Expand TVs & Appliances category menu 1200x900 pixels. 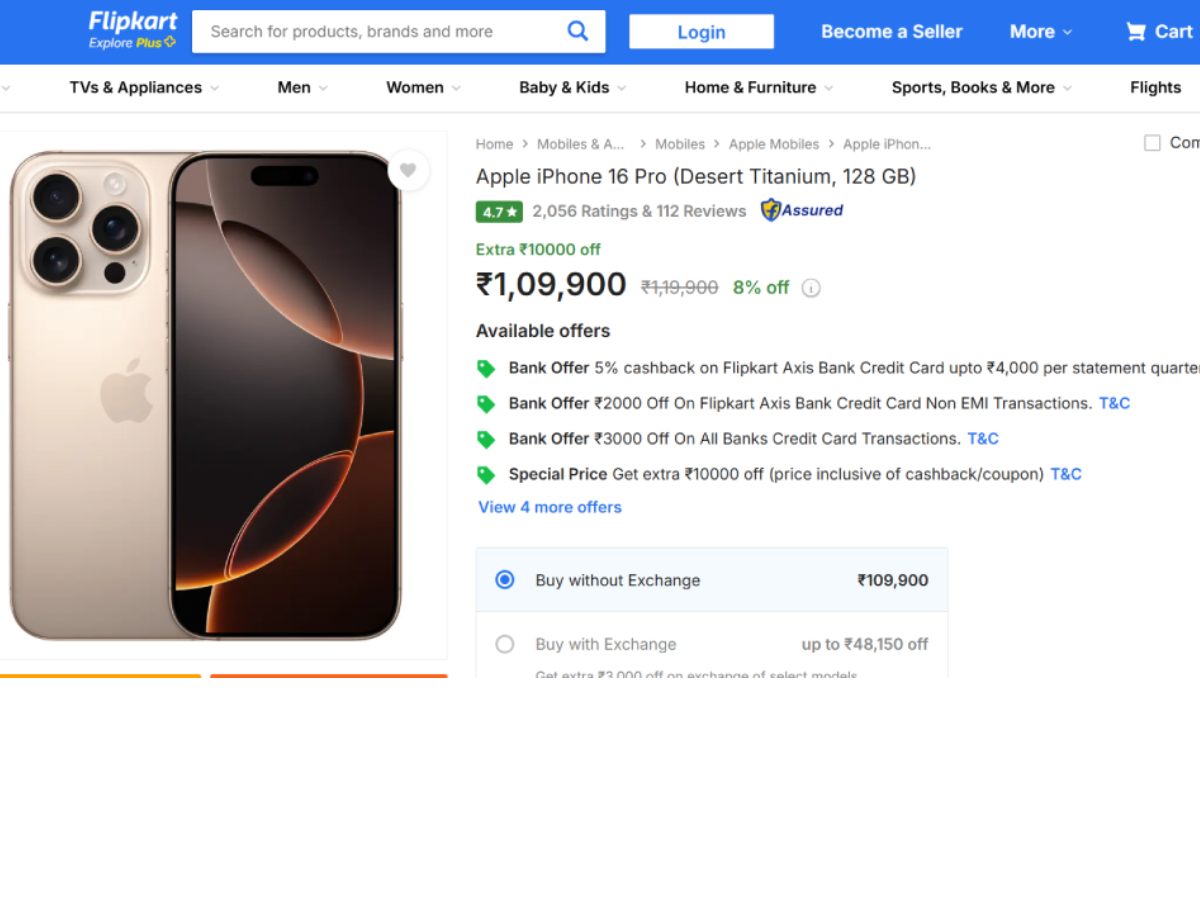point(144,88)
